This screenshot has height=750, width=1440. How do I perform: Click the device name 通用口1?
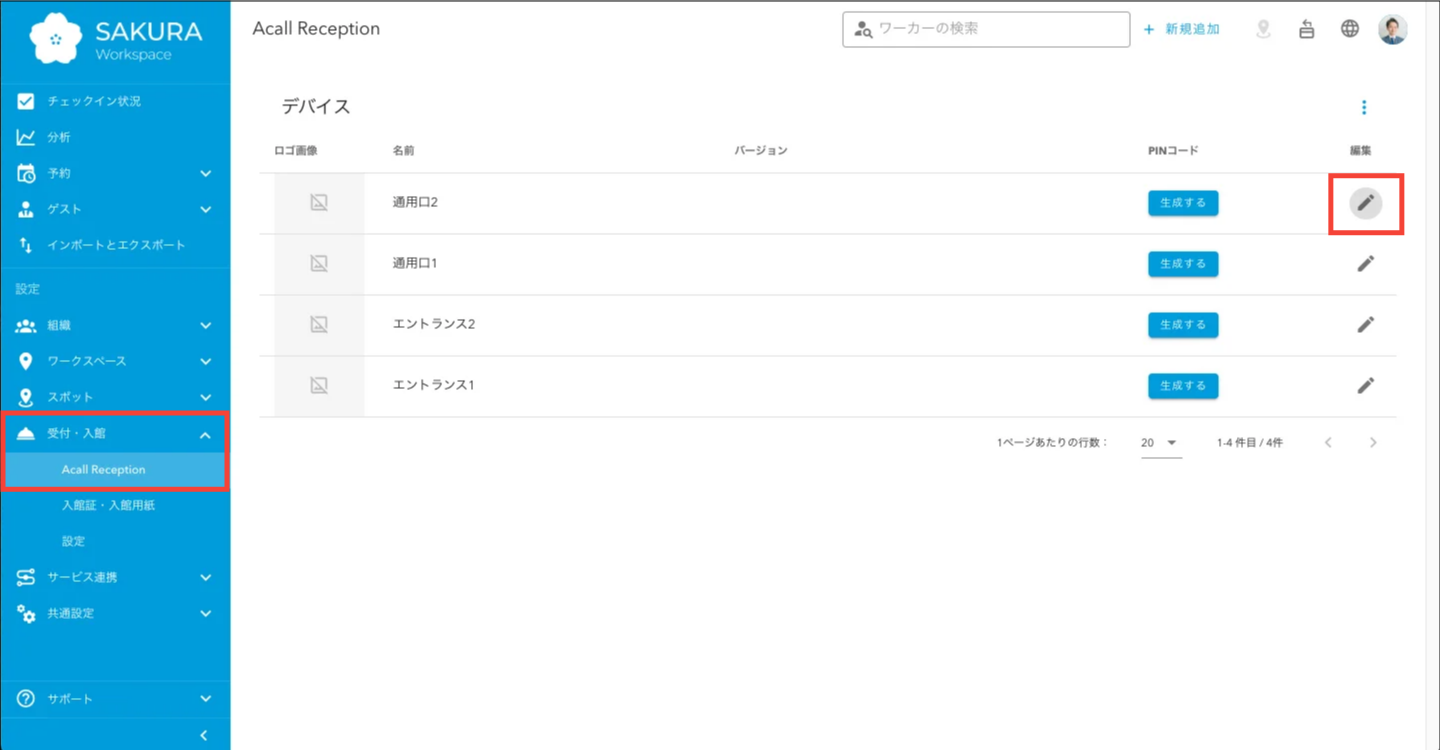(415, 264)
